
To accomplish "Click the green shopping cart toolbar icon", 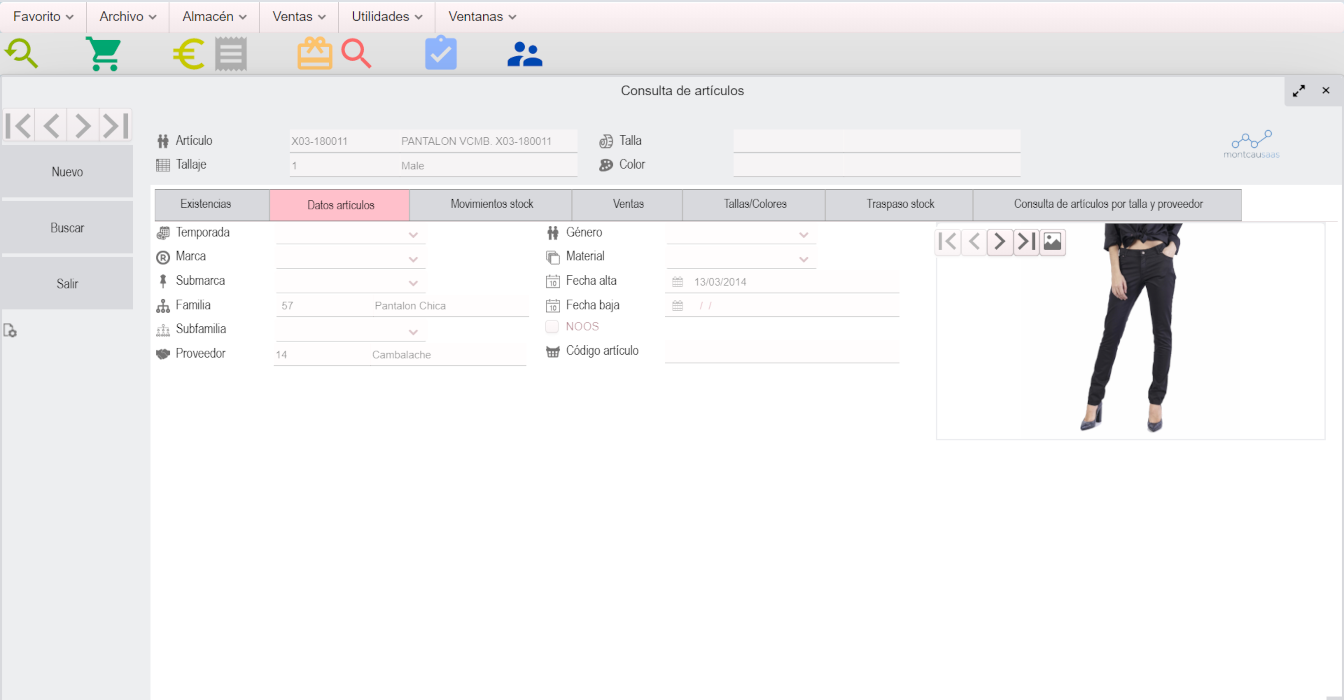I will pos(103,54).
